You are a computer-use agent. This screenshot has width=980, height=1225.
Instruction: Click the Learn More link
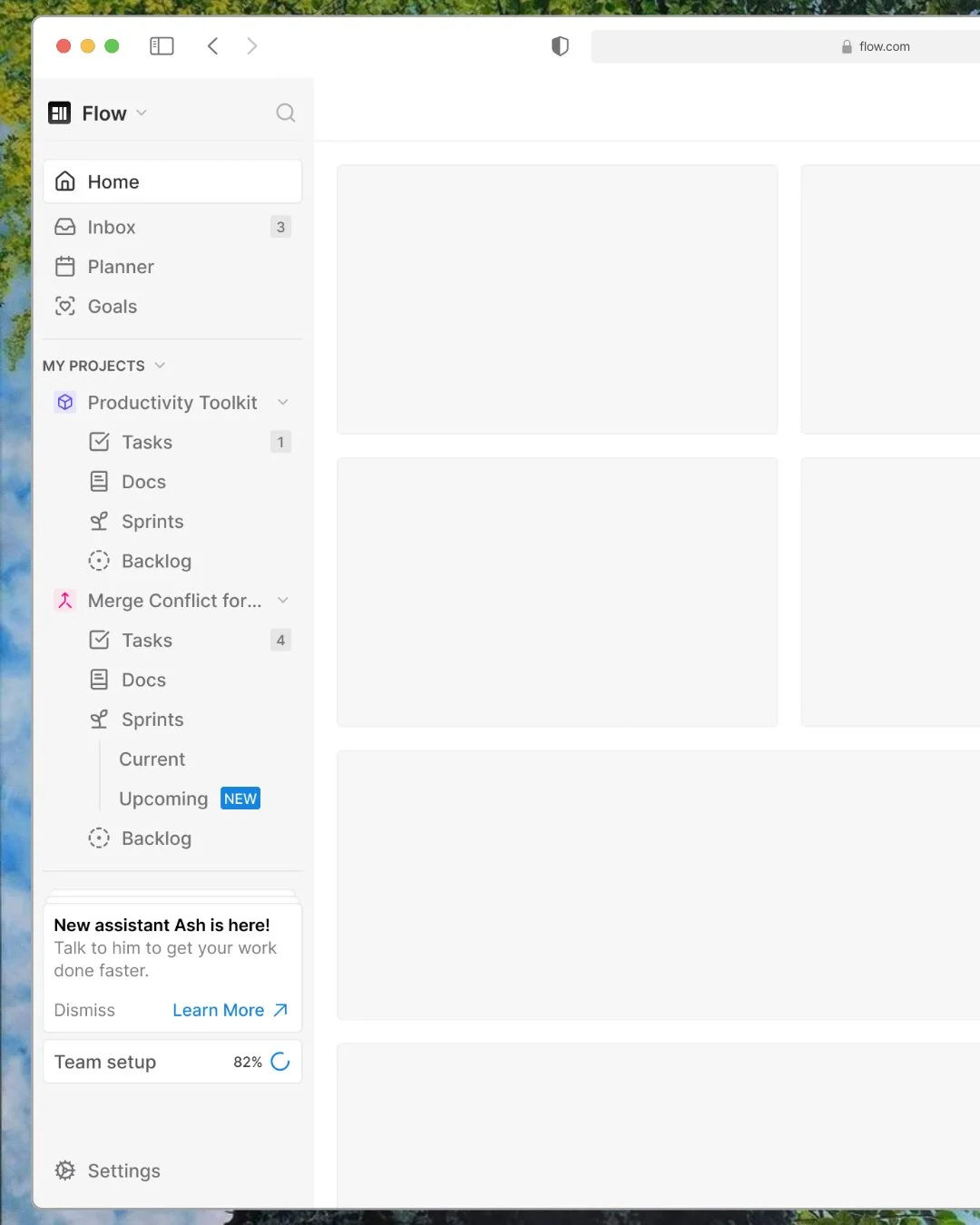coord(219,1010)
